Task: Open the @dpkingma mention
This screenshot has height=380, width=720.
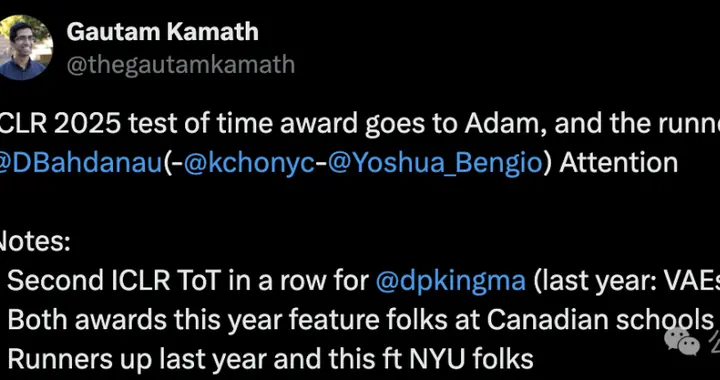Action: click(450, 281)
